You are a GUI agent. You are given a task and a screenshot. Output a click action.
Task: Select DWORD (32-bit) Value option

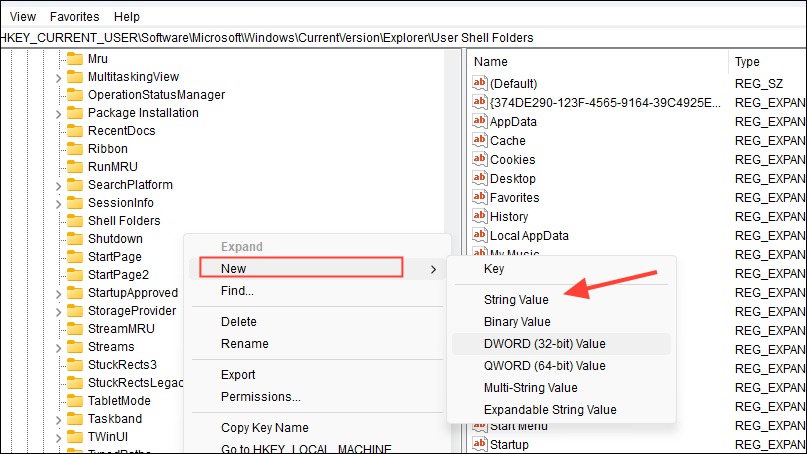[545, 344]
